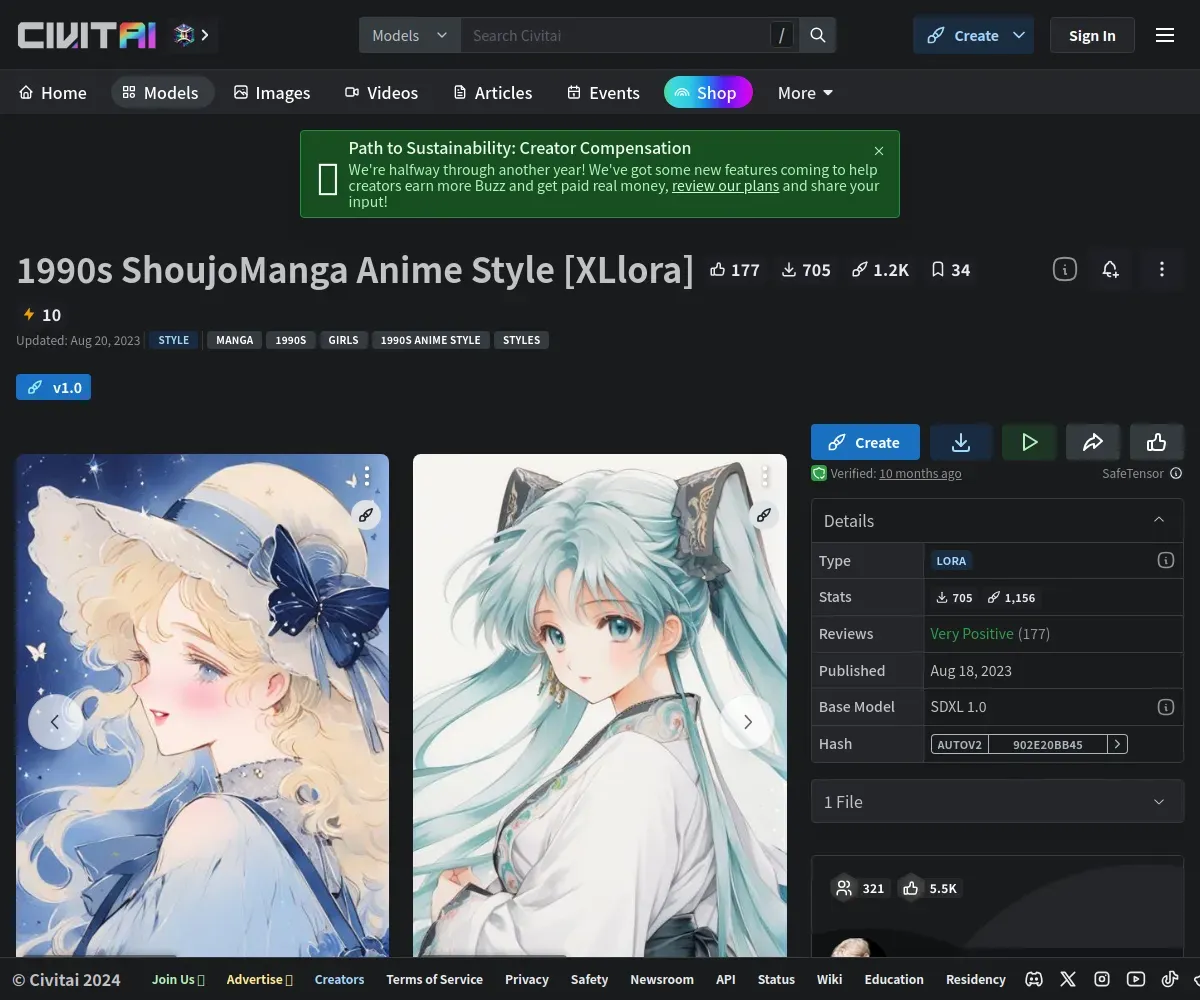Open the Videos tab
Screen dimensions: 1200x1000
[x=382, y=92]
